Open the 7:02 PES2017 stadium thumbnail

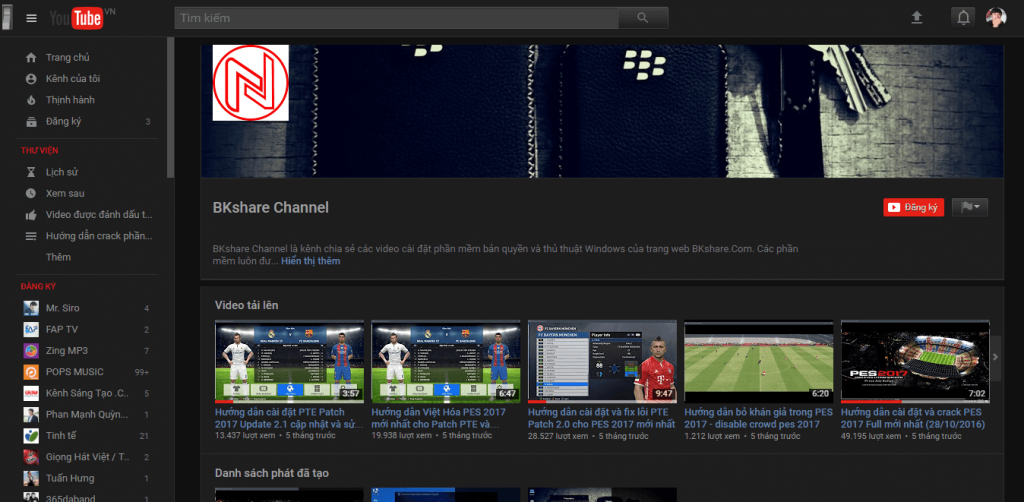[915, 362]
